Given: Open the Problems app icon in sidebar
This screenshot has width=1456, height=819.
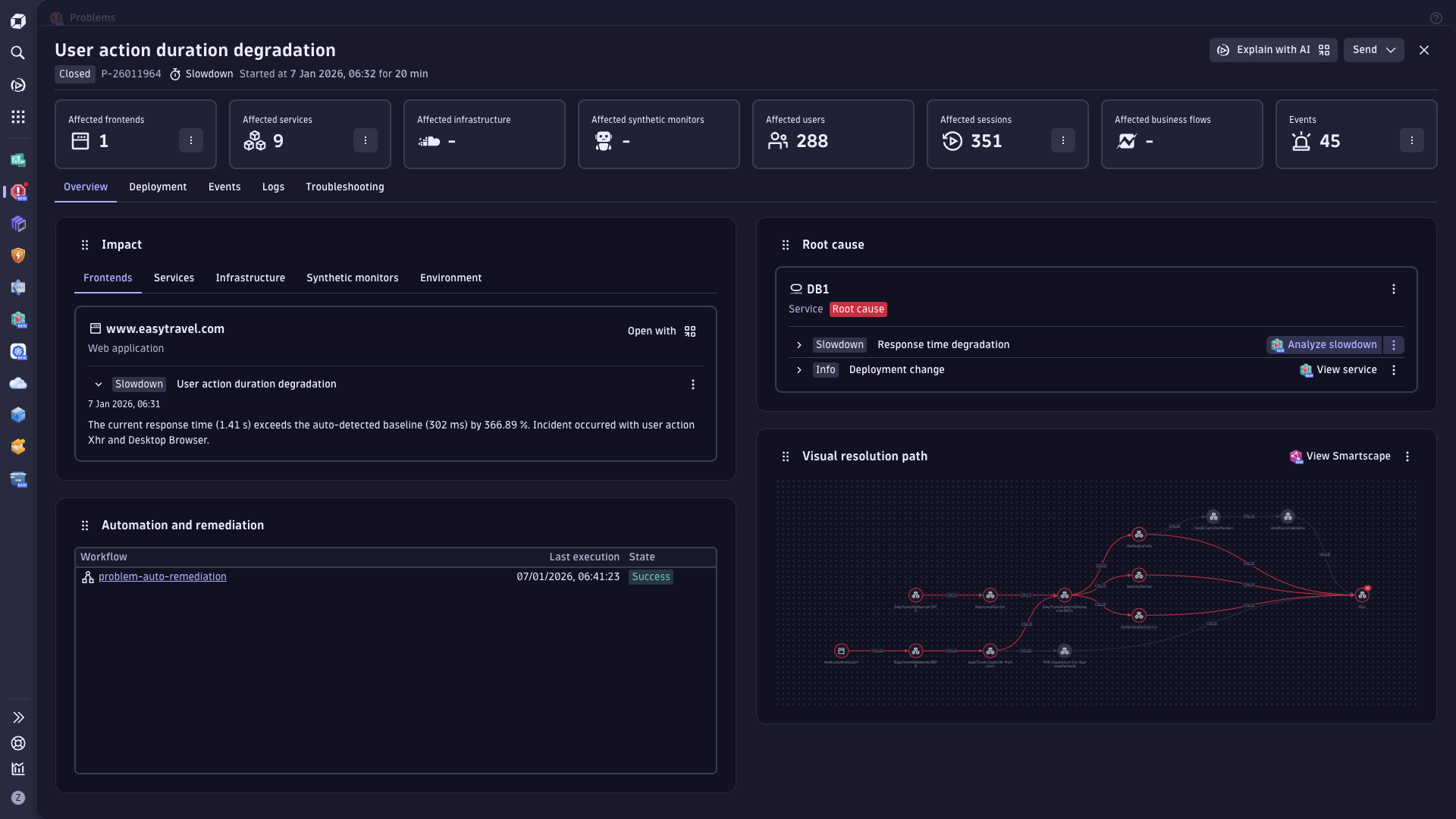Looking at the screenshot, I should [18, 192].
